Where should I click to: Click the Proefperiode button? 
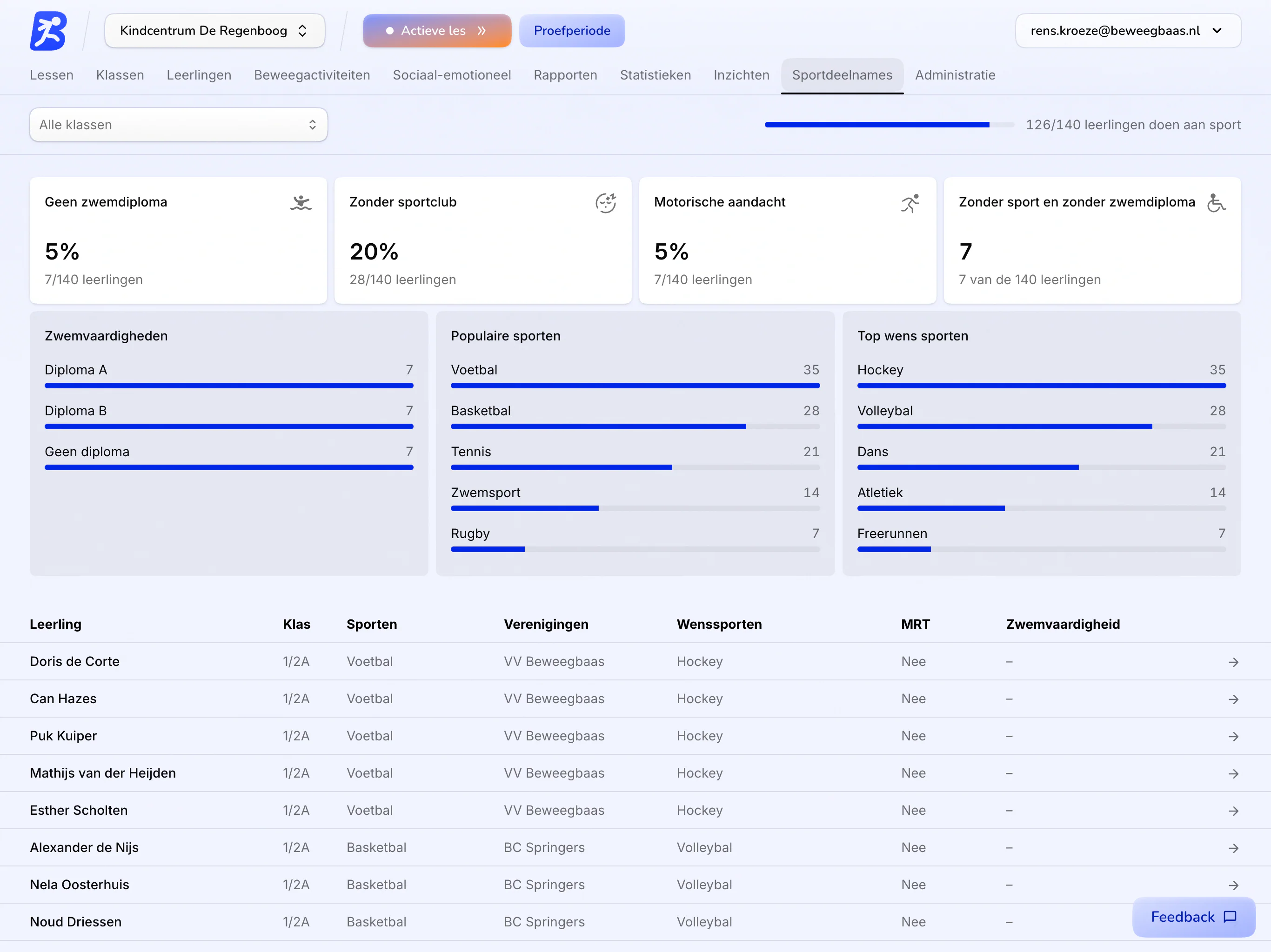[572, 31]
